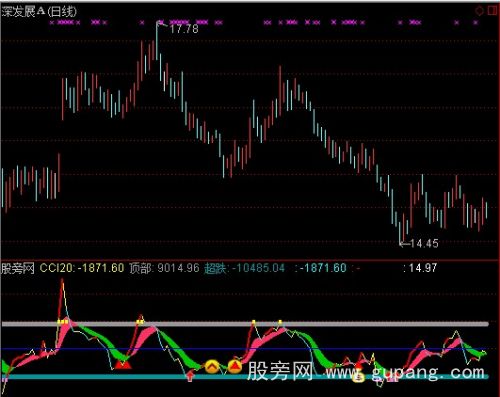Viewport: 500px width, 397px height.
Task: Click the teal :-1871.60 indicator value
Action: (321, 268)
